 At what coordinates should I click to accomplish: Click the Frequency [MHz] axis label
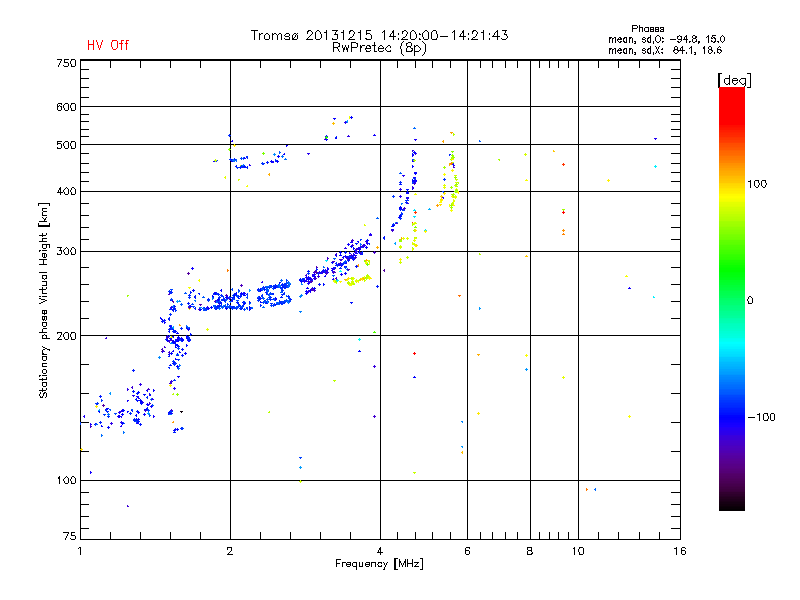point(378,565)
